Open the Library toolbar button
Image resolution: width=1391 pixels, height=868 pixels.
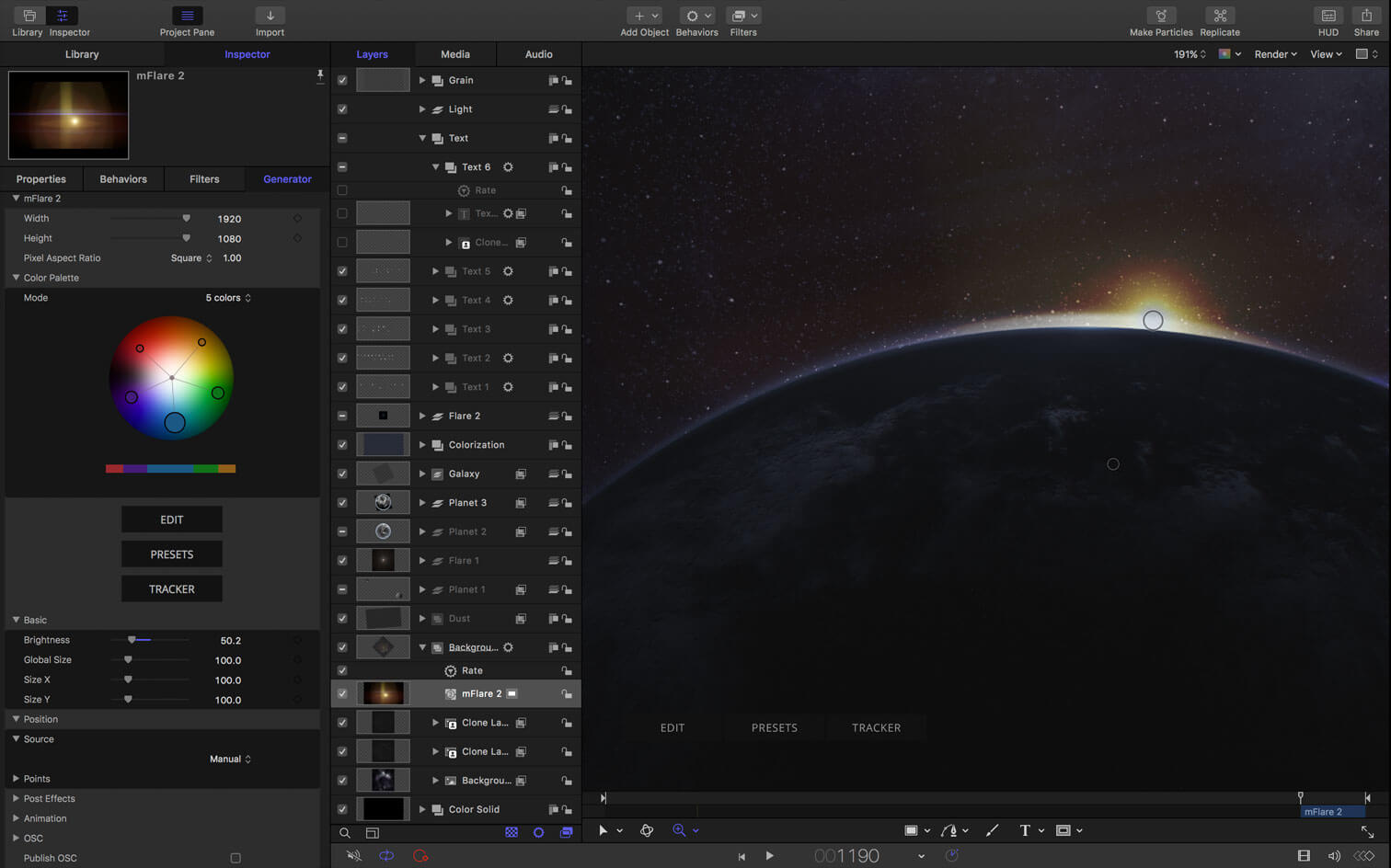point(28,16)
